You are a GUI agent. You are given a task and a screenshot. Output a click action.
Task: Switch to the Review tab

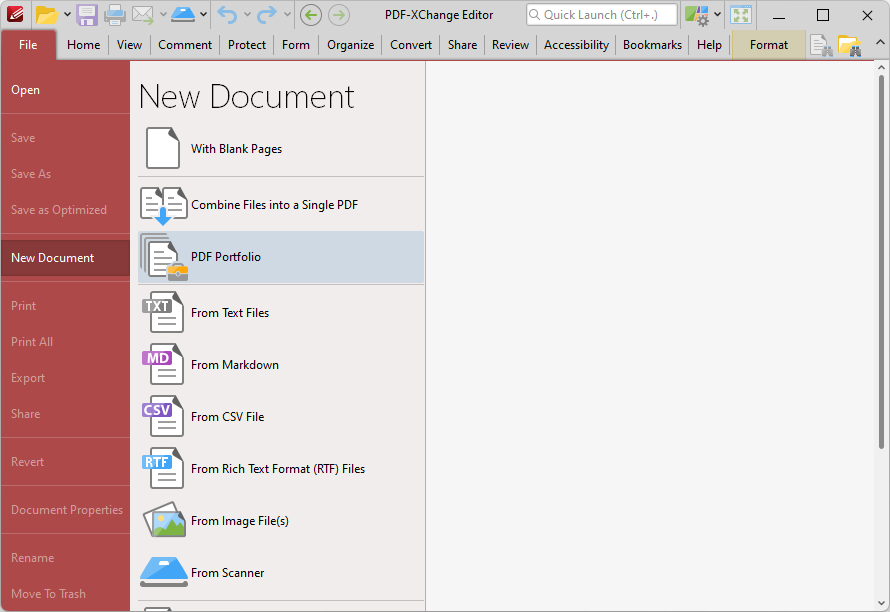510,45
